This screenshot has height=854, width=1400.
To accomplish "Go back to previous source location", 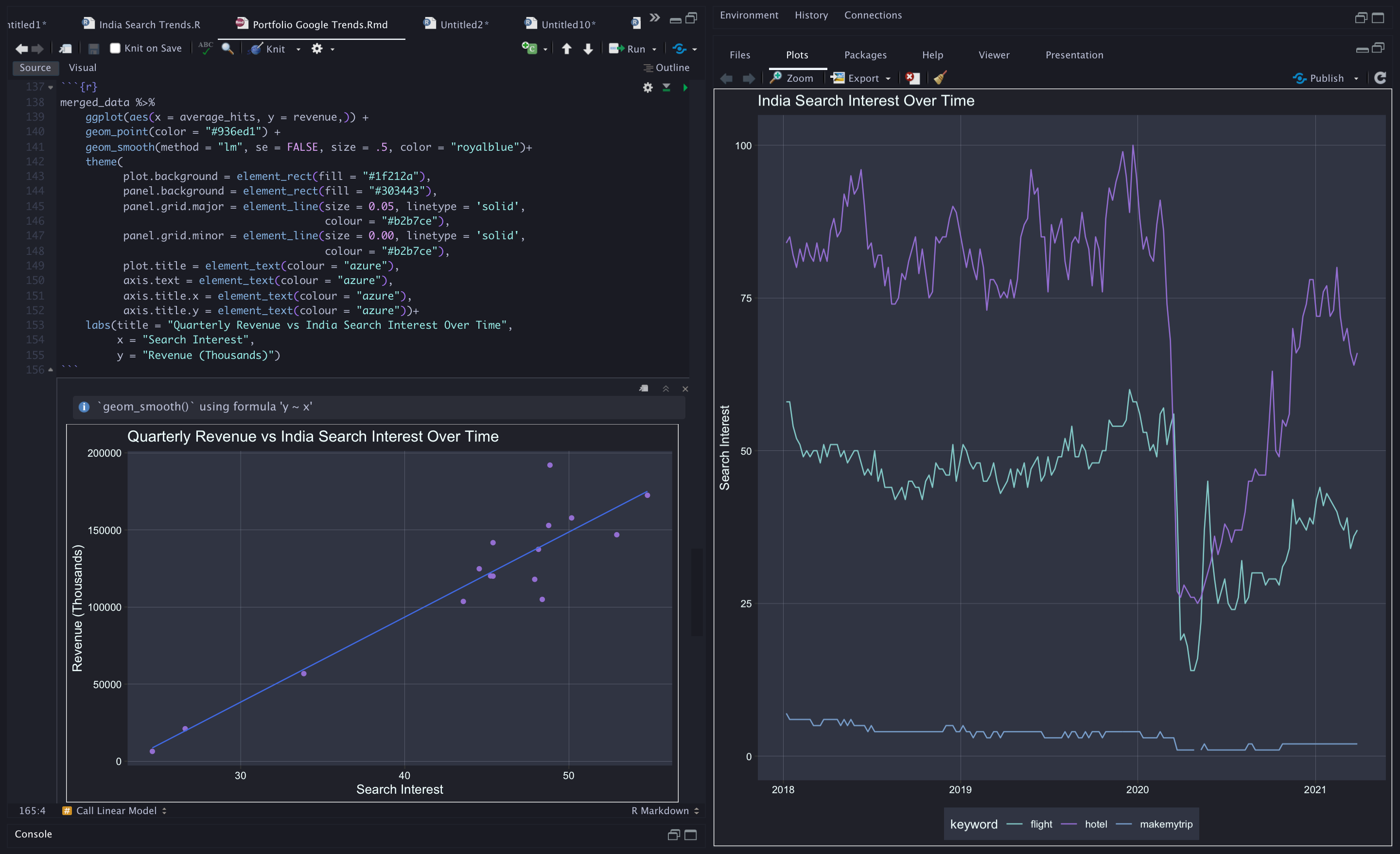I will 21,49.
